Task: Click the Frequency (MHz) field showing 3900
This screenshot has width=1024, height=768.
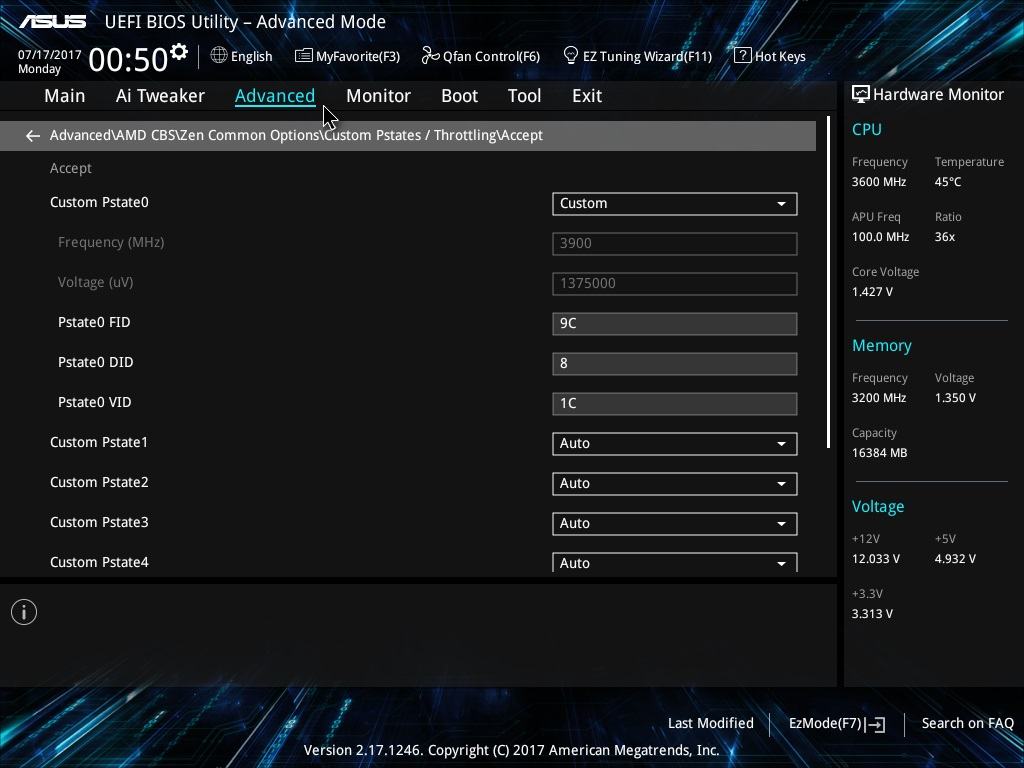Action: click(675, 244)
